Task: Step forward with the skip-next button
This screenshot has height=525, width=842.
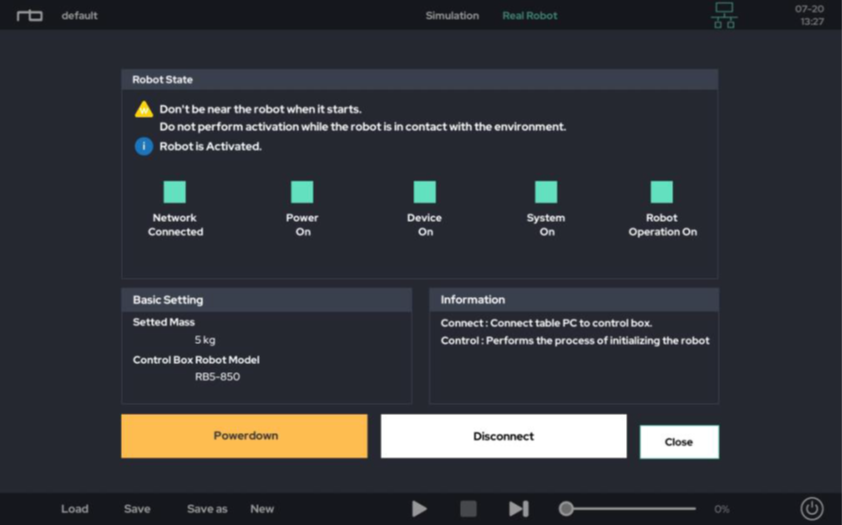Action: pyautogui.click(x=519, y=508)
